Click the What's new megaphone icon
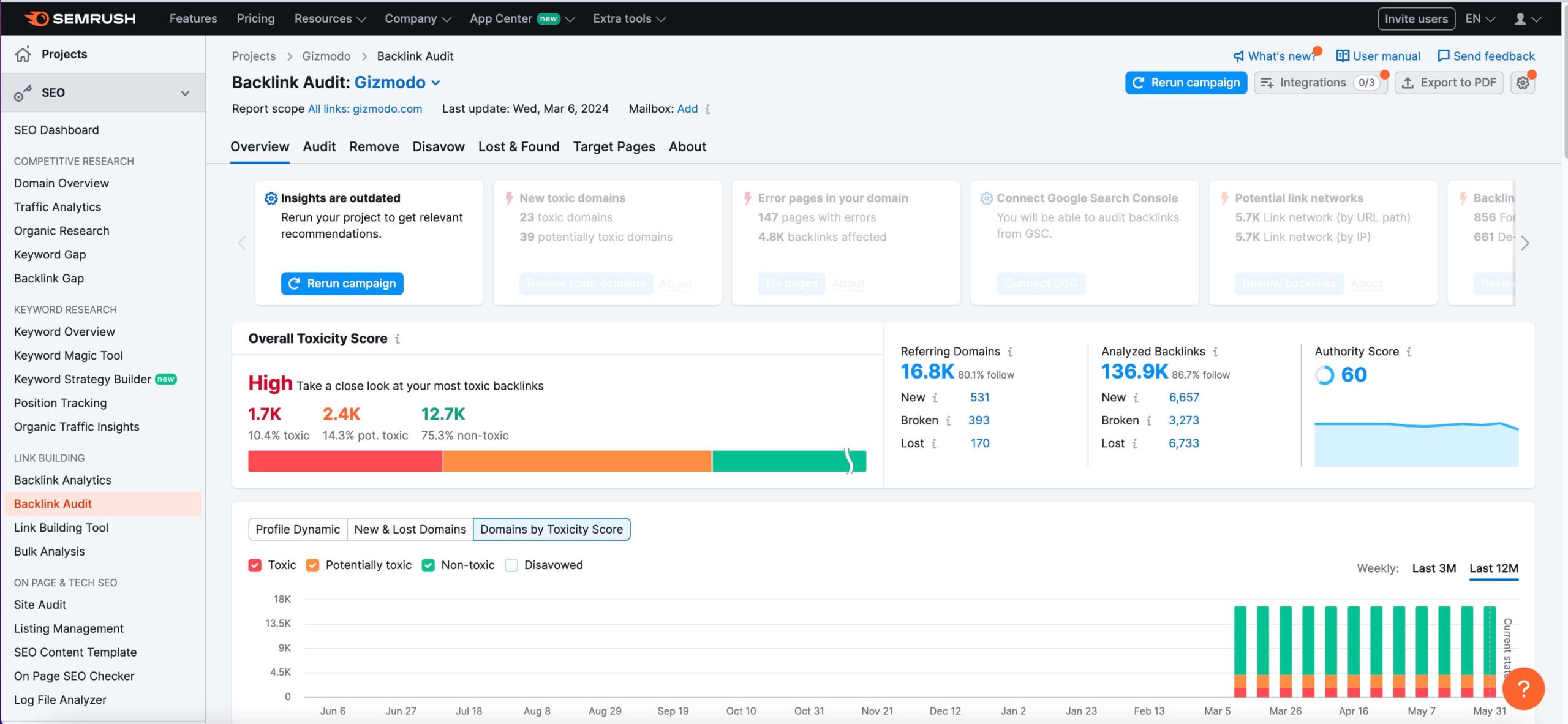This screenshot has height=724, width=1568. coord(1238,56)
